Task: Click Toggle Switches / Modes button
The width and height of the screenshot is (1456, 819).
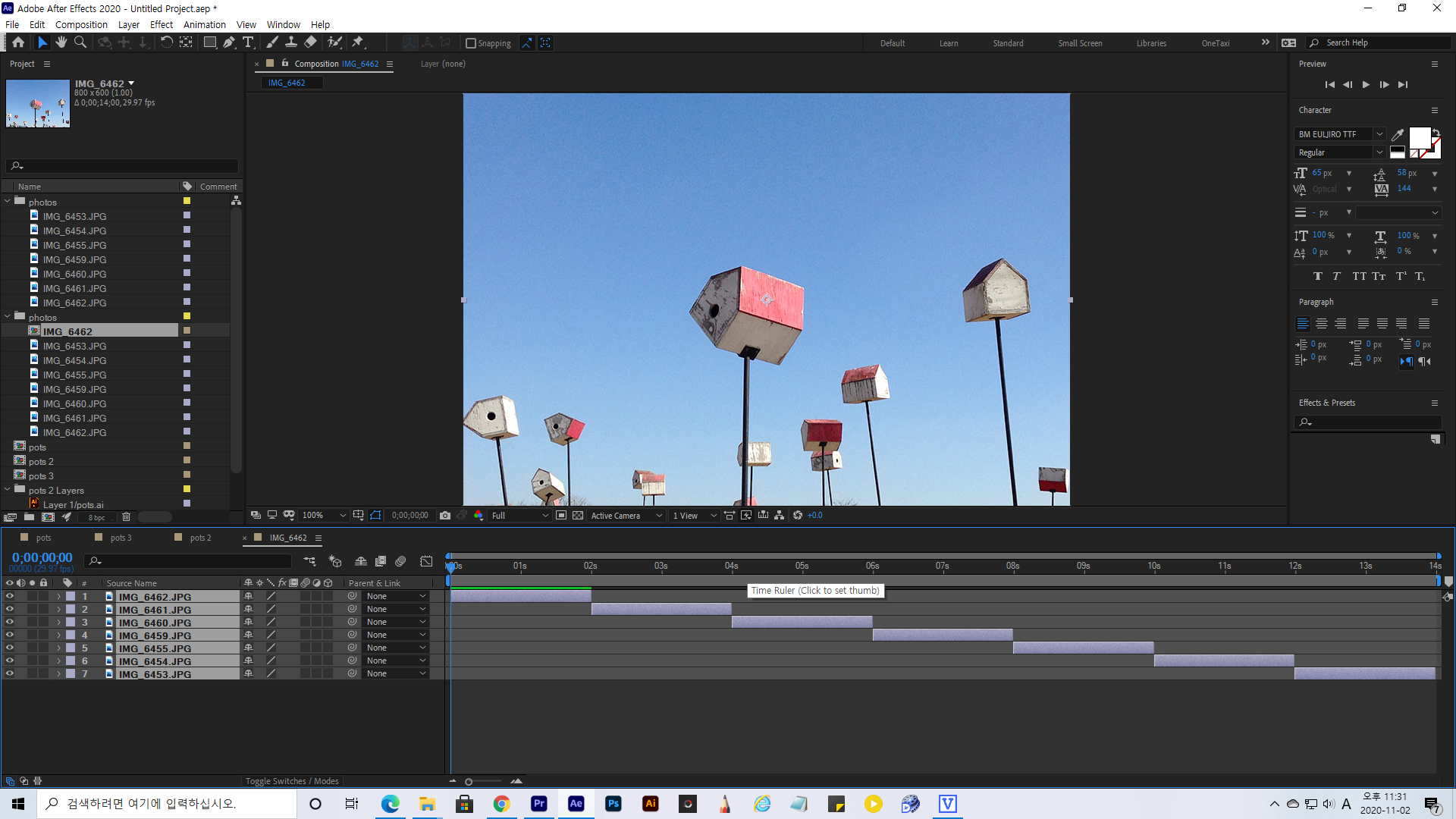Action: [x=292, y=781]
